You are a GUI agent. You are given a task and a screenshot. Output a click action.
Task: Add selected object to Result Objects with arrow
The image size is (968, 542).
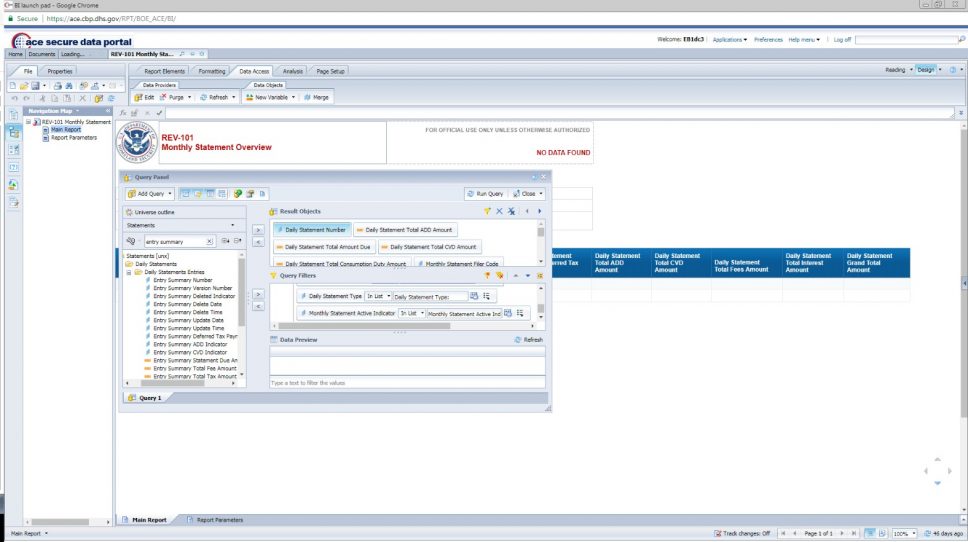point(259,230)
